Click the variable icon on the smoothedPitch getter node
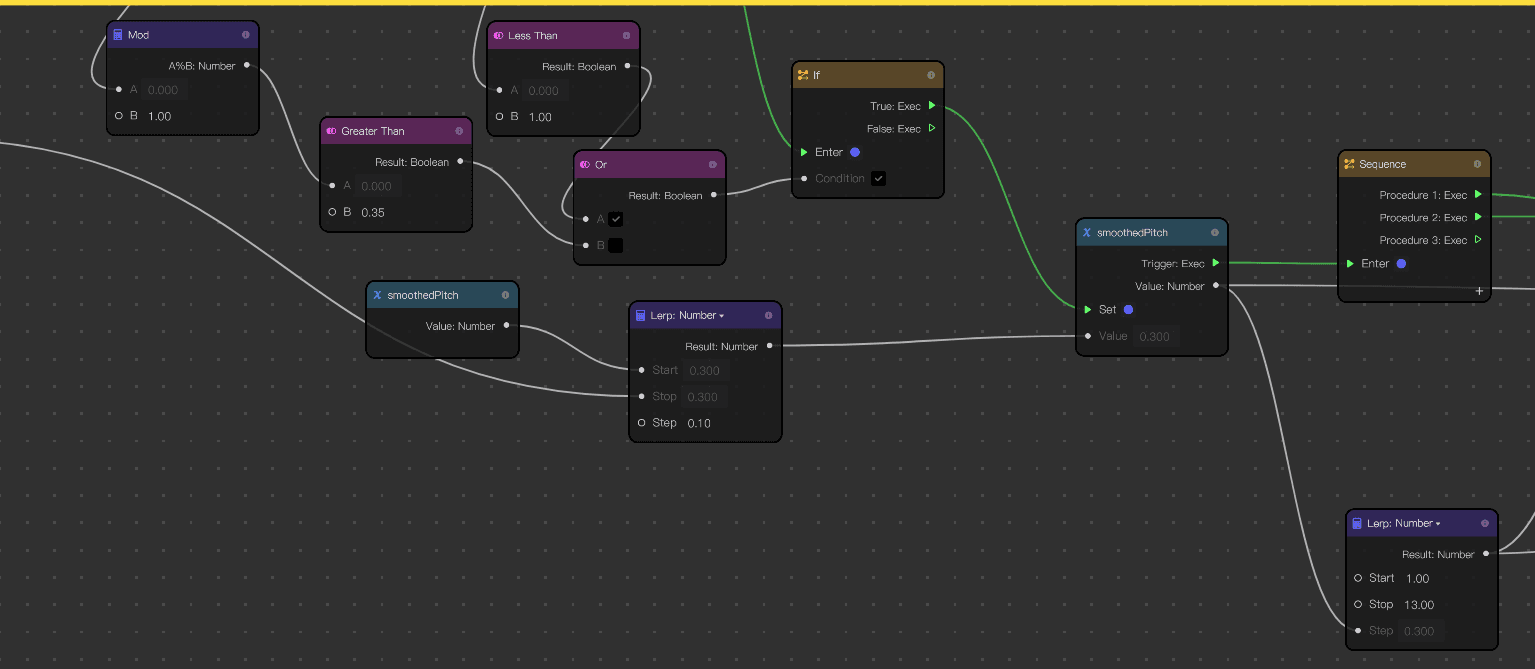1535x669 pixels. 377,295
